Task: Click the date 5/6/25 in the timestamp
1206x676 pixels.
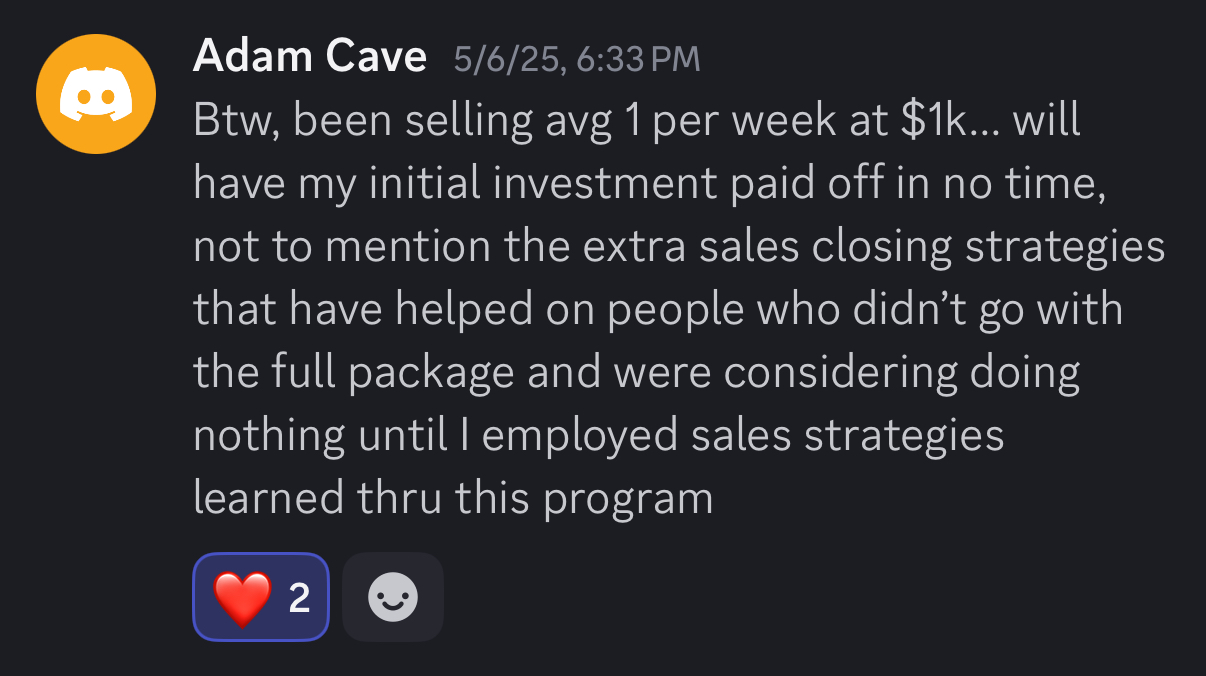Action: [x=503, y=59]
